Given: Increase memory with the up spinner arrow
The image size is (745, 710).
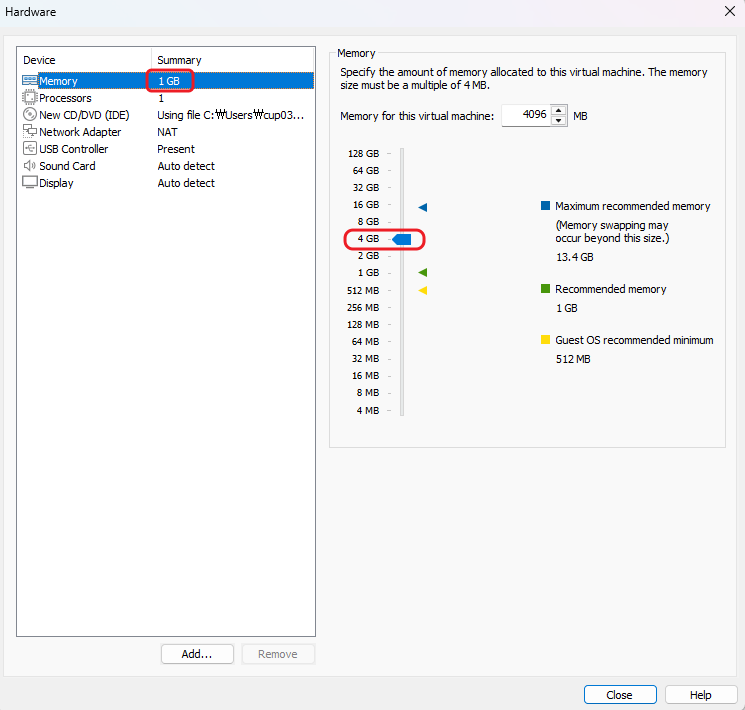Looking at the screenshot, I should [559, 110].
